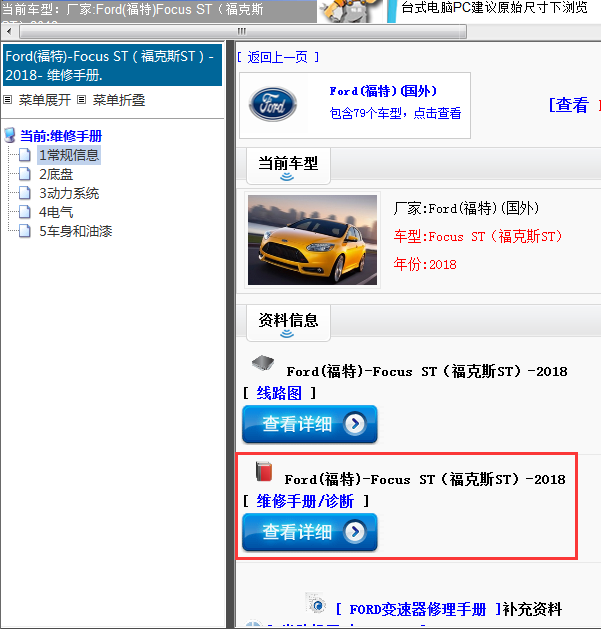601x629 pixels.
Task: Click the 菜单展开 list icon
Action: click(x=8, y=99)
